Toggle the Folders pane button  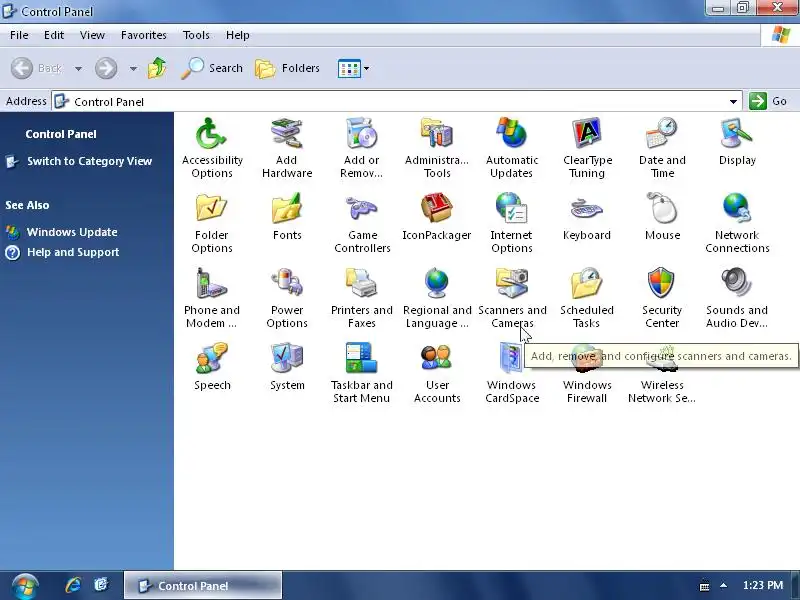click(x=287, y=68)
